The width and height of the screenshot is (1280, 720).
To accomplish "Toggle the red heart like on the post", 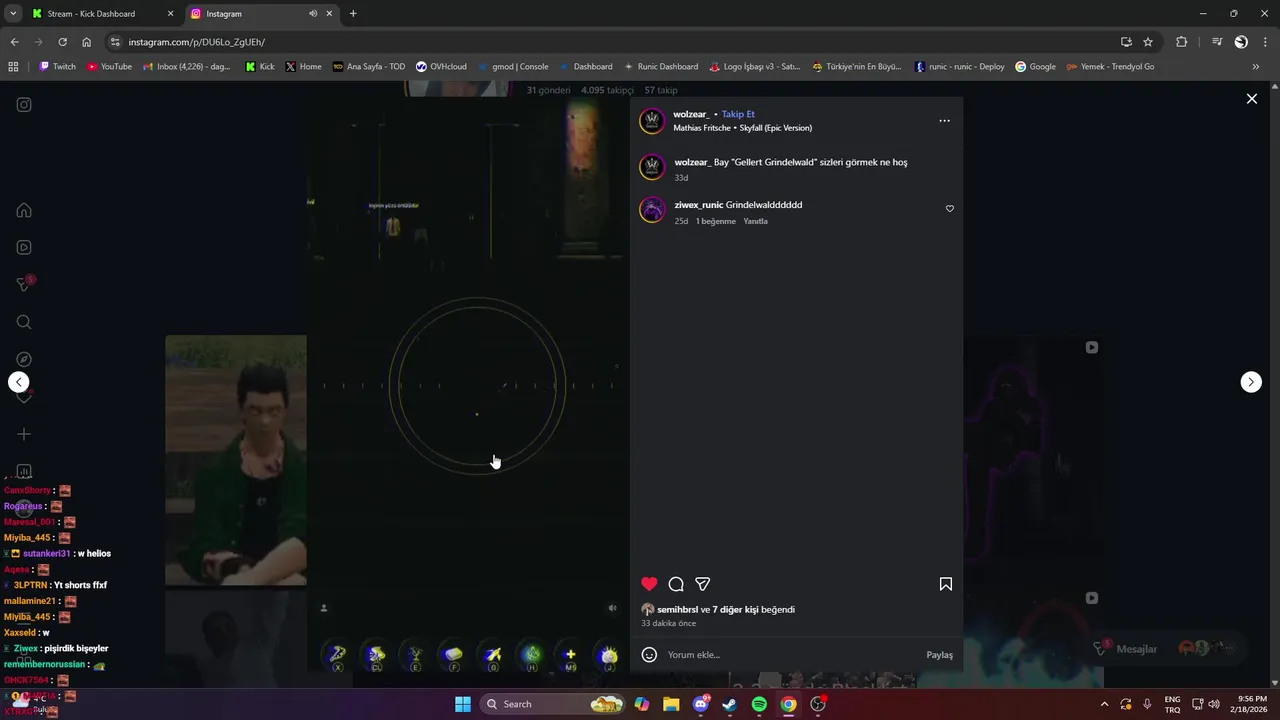I will (x=649, y=584).
